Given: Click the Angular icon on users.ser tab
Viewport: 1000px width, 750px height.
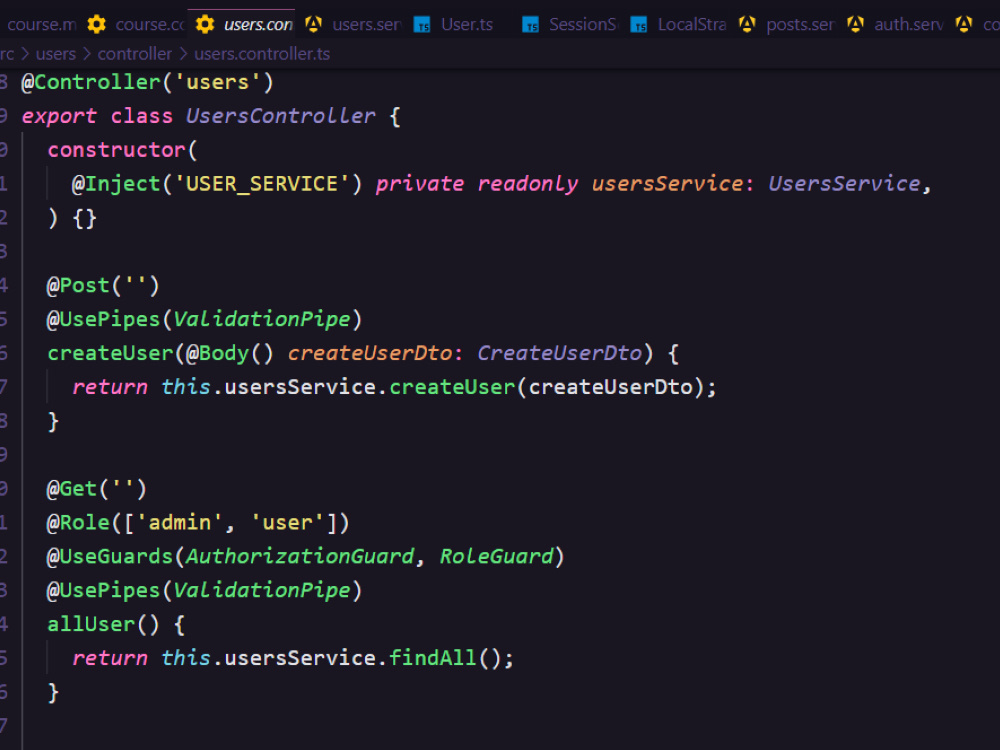Looking at the screenshot, I should click(313, 25).
